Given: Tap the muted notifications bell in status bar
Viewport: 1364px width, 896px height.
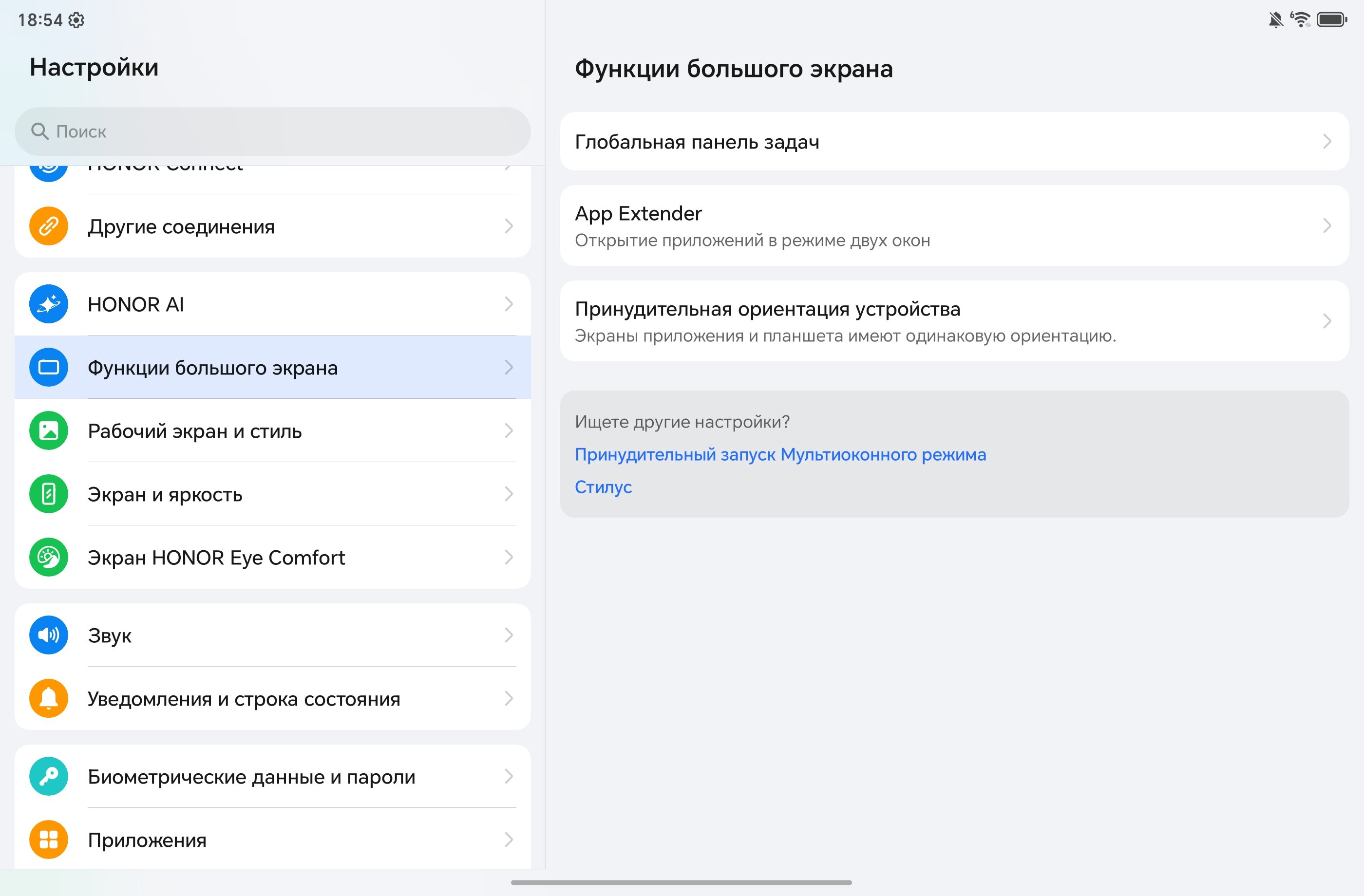Looking at the screenshot, I should click(1275, 20).
